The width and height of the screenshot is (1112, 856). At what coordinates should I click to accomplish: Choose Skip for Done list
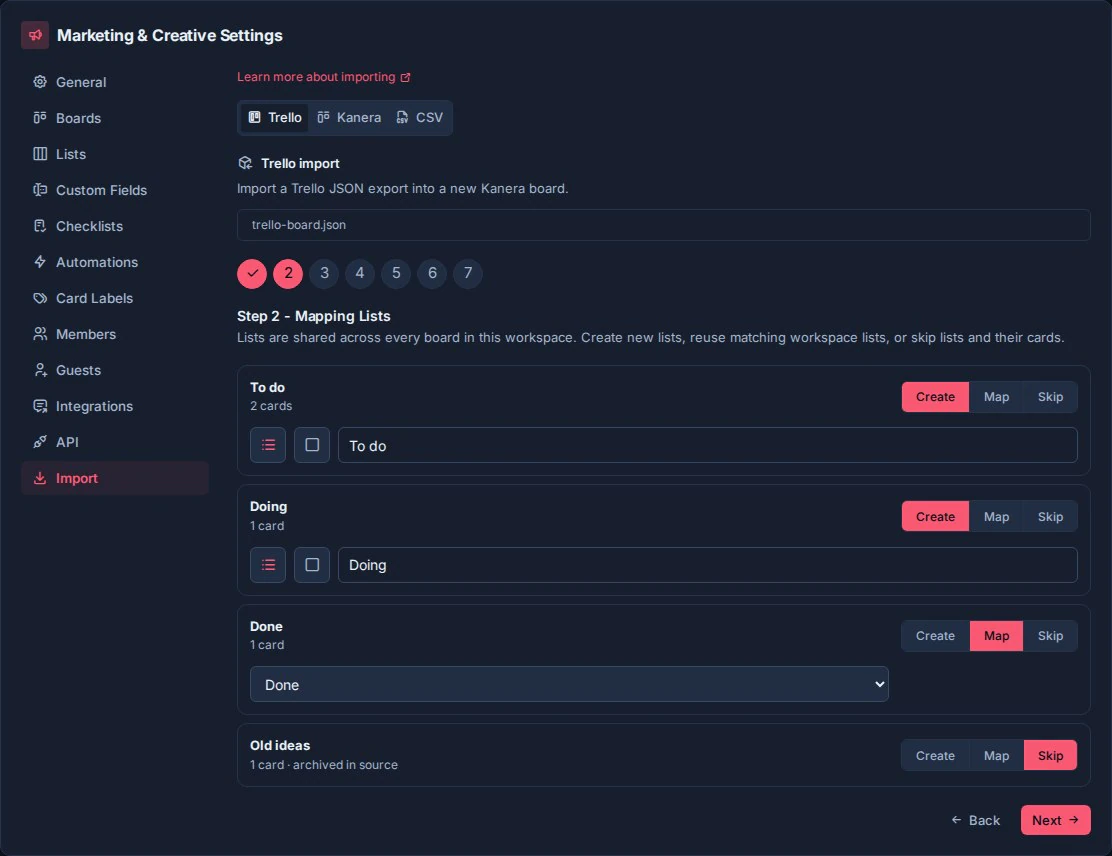tap(1050, 636)
